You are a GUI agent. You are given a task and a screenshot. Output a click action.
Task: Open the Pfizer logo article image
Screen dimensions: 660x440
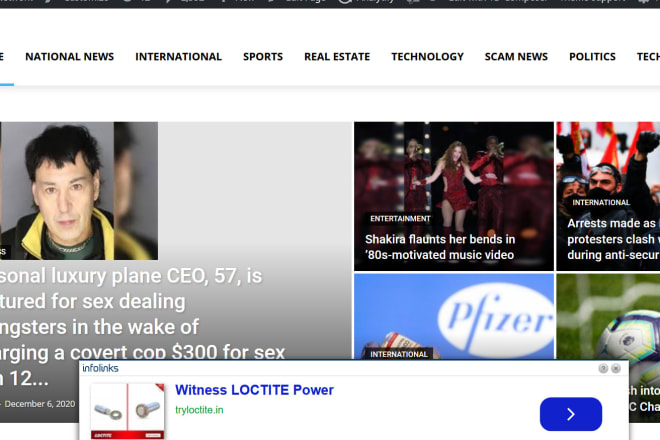click(454, 316)
